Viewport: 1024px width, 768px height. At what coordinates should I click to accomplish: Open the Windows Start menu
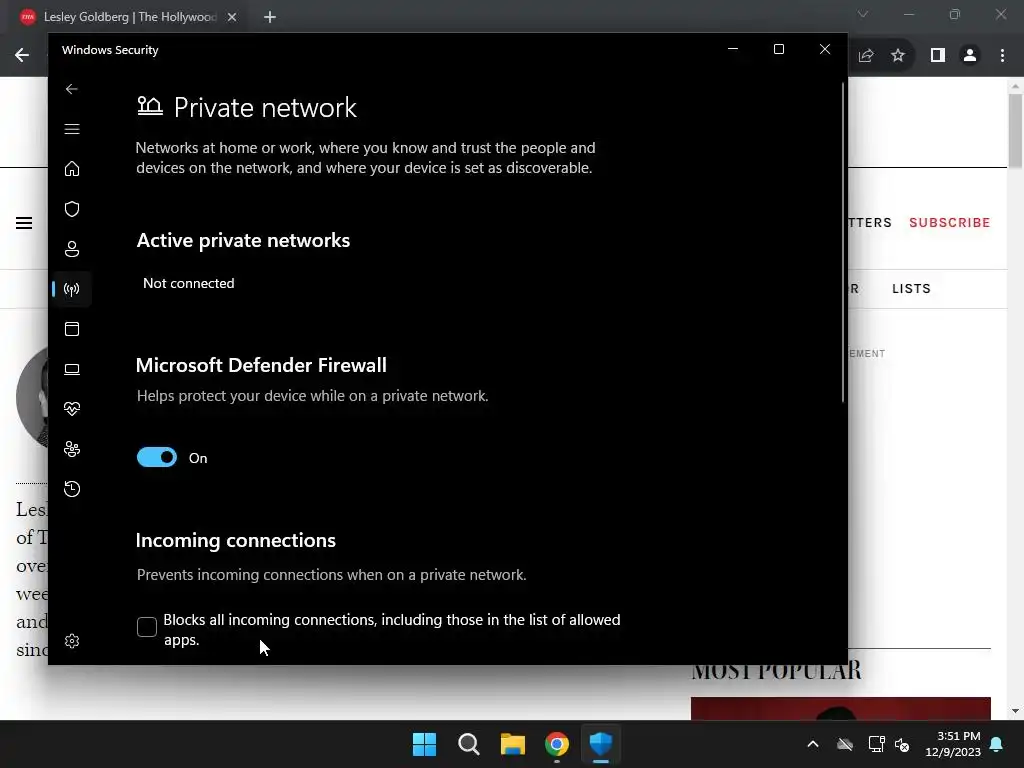(x=424, y=744)
